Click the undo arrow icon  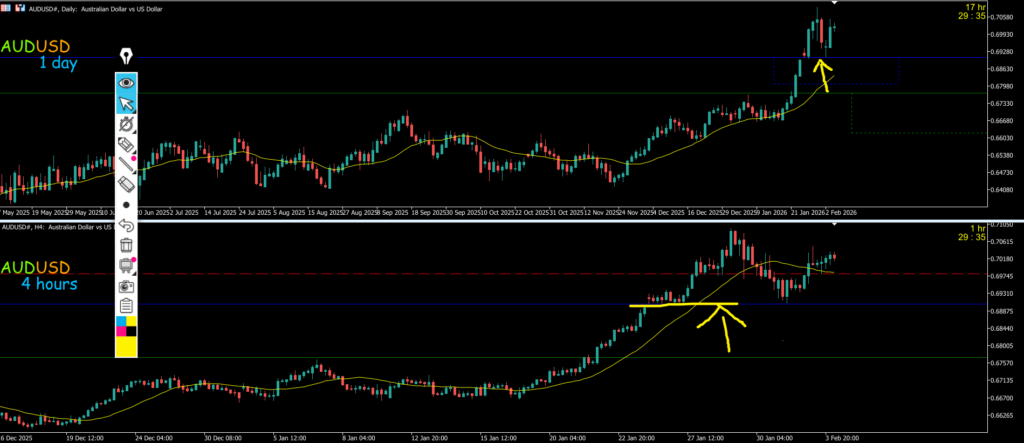point(127,225)
